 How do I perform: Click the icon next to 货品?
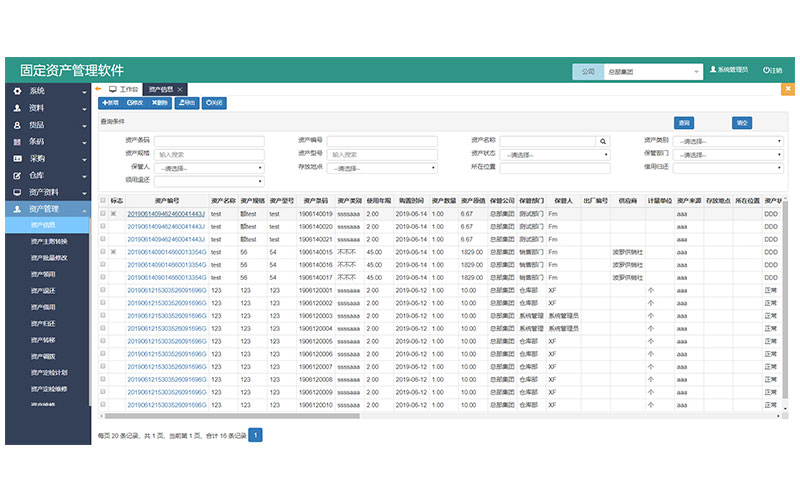point(17,125)
